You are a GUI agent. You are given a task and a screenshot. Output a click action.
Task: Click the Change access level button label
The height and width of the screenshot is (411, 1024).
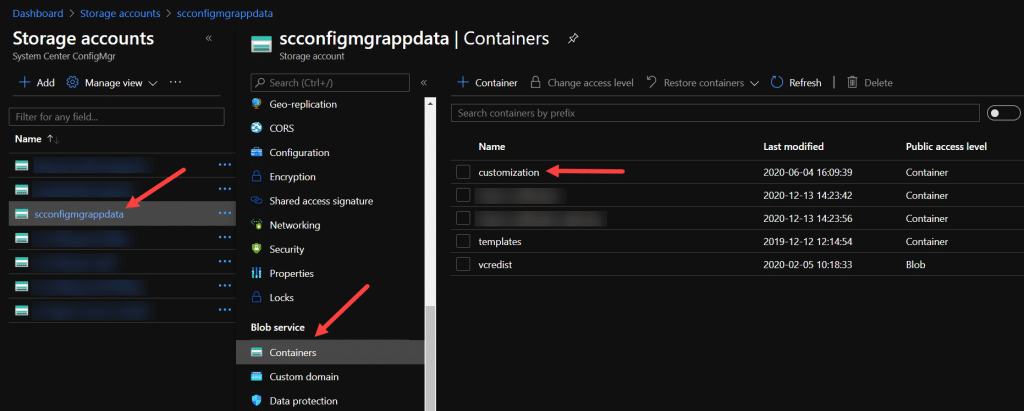[590, 83]
